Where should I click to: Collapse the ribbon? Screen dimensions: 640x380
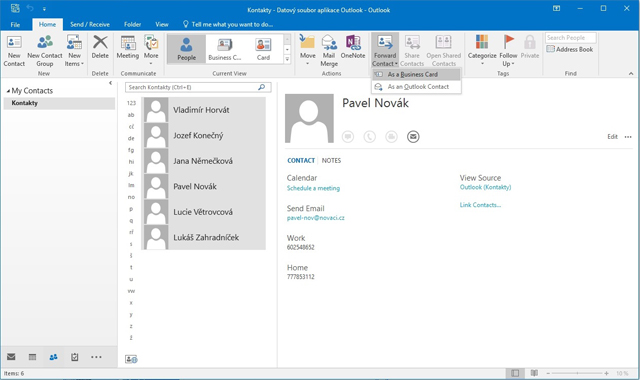coord(631,73)
